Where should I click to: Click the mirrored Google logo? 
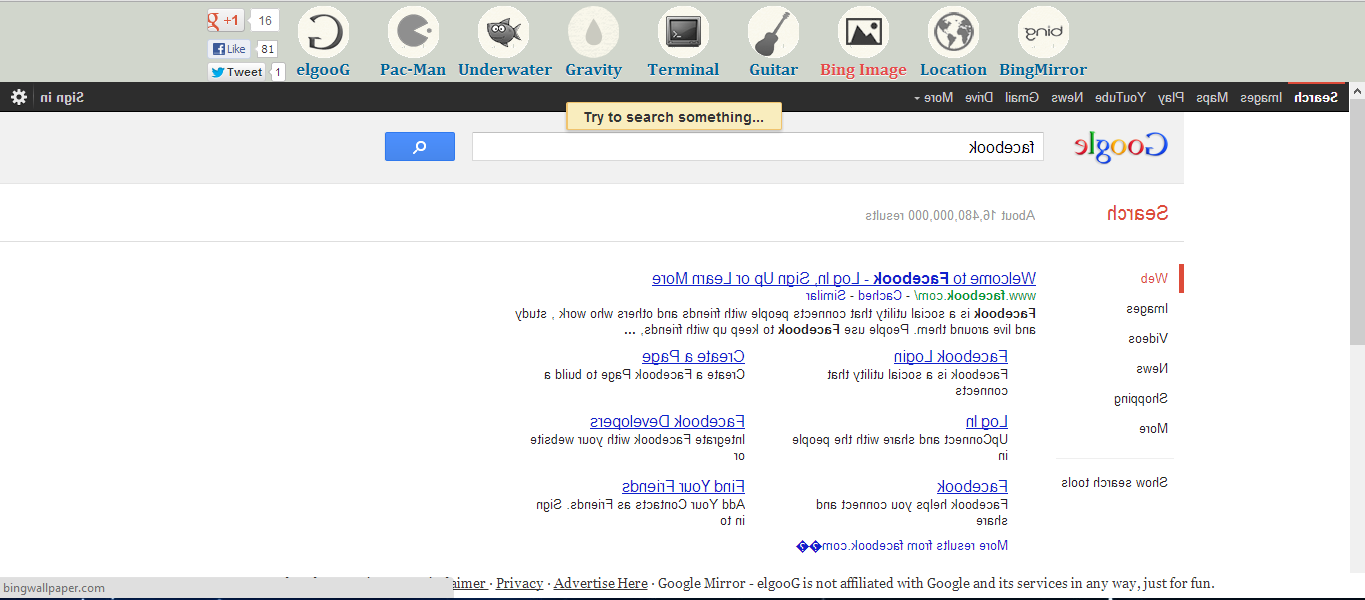[1121, 146]
